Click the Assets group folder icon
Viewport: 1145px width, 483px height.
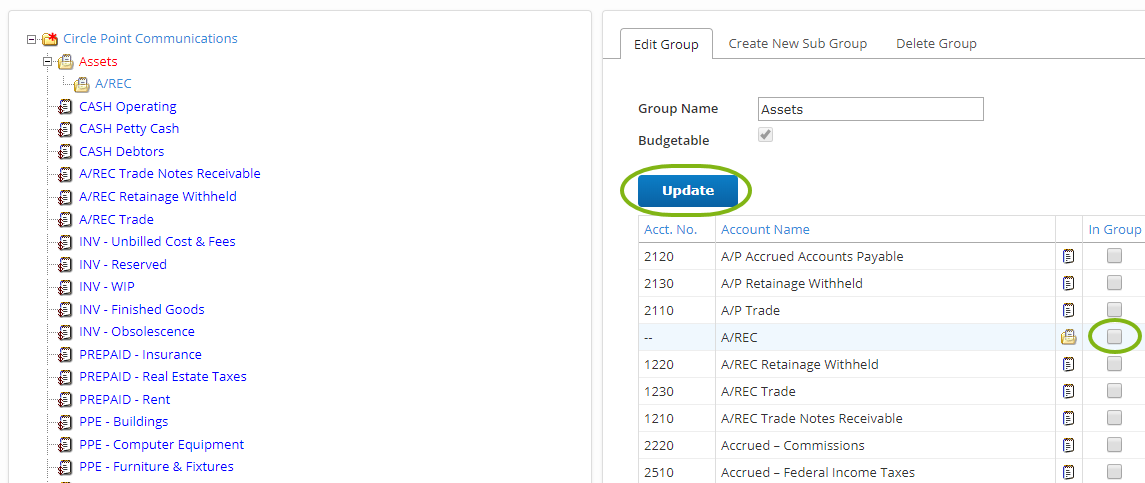click(65, 62)
